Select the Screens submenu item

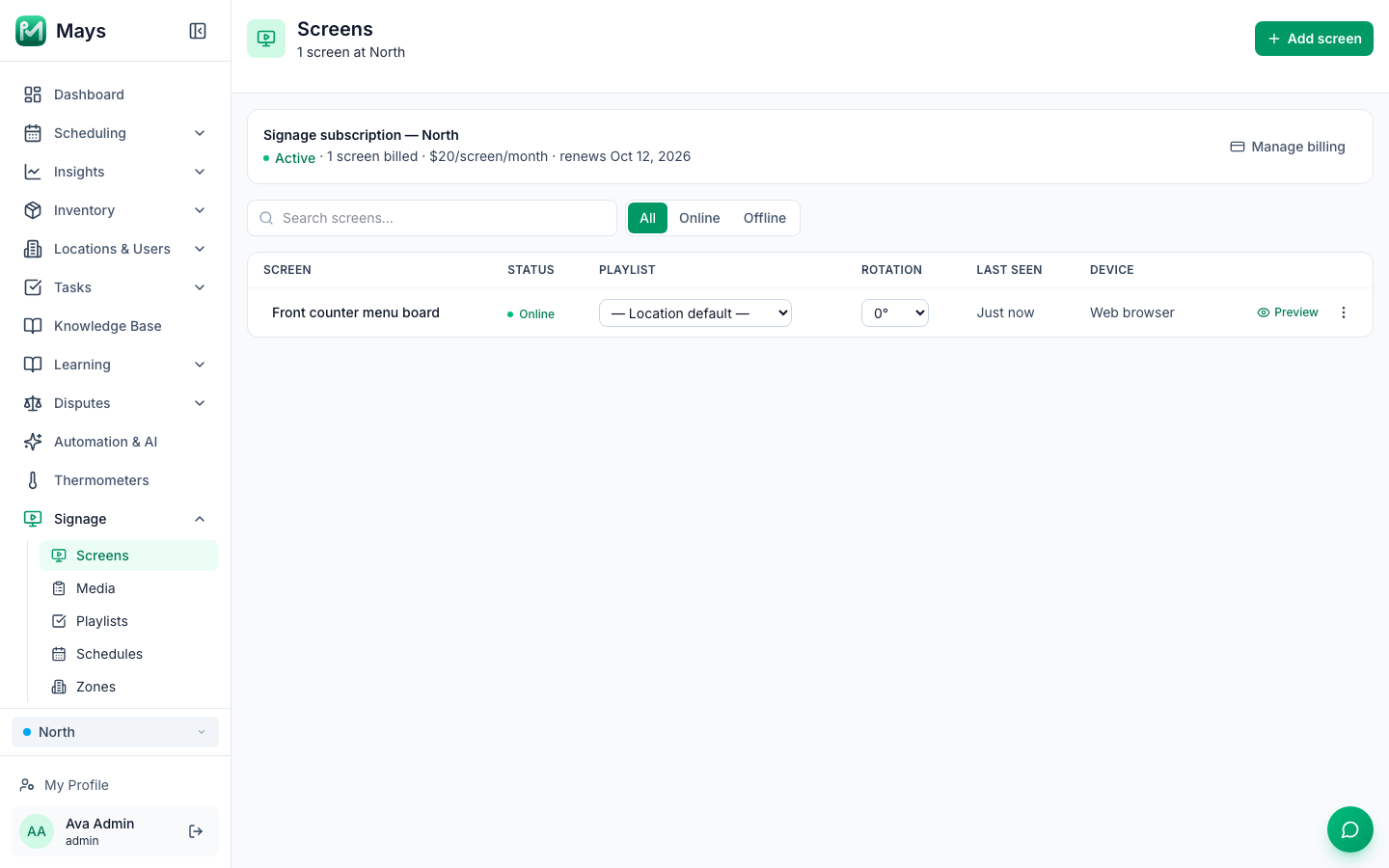(x=129, y=556)
